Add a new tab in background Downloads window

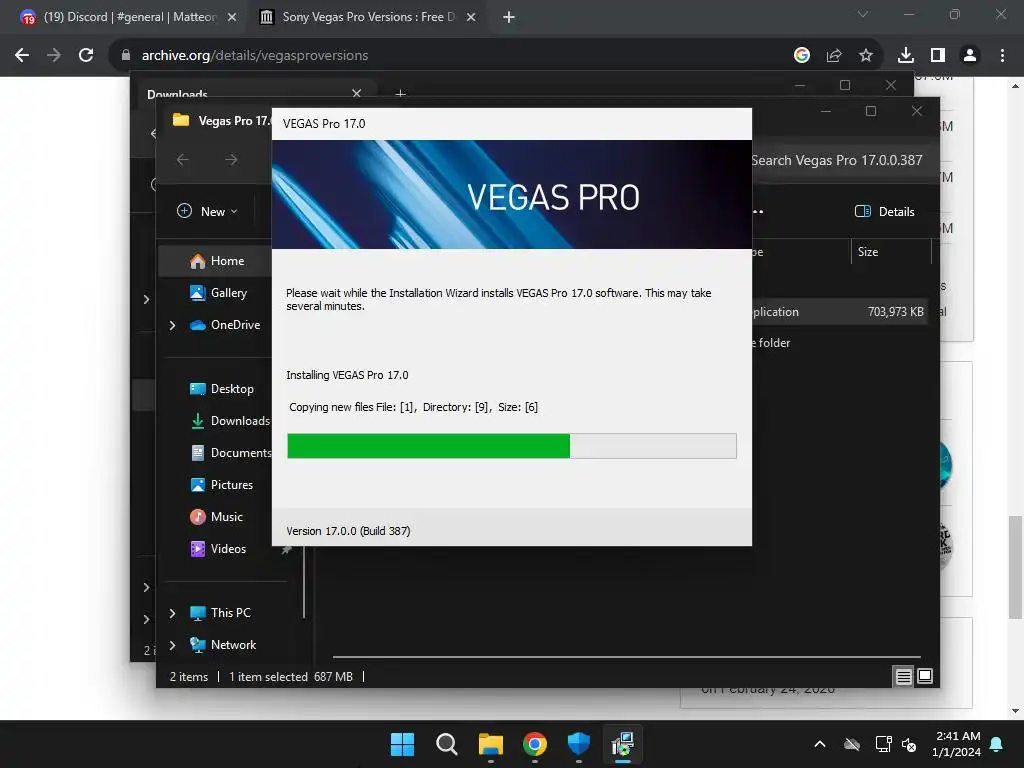(400, 94)
